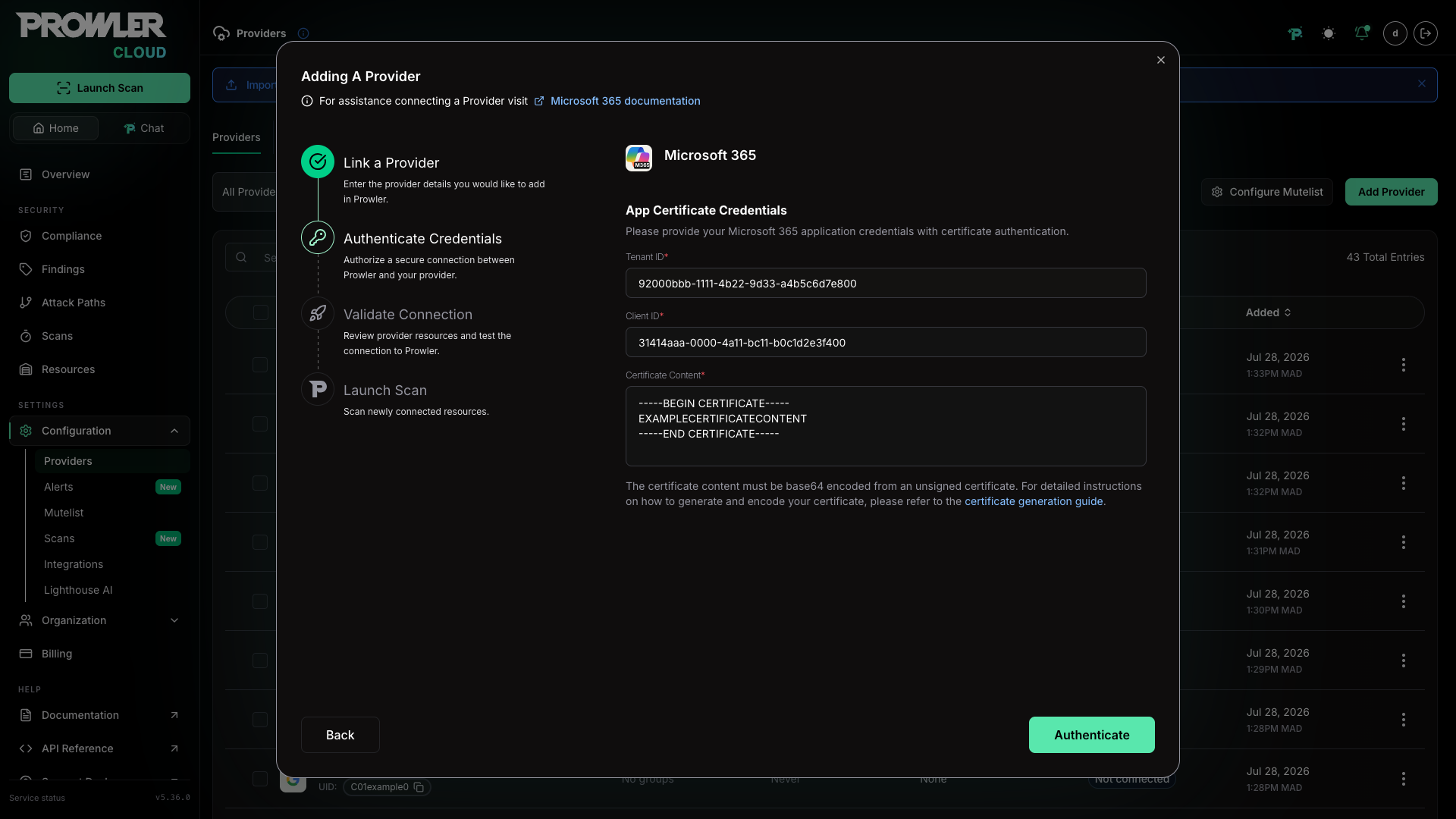Image resolution: width=1456 pixels, height=819 pixels.
Task: Click the search icon in providers table
Action: pos(241,257)
